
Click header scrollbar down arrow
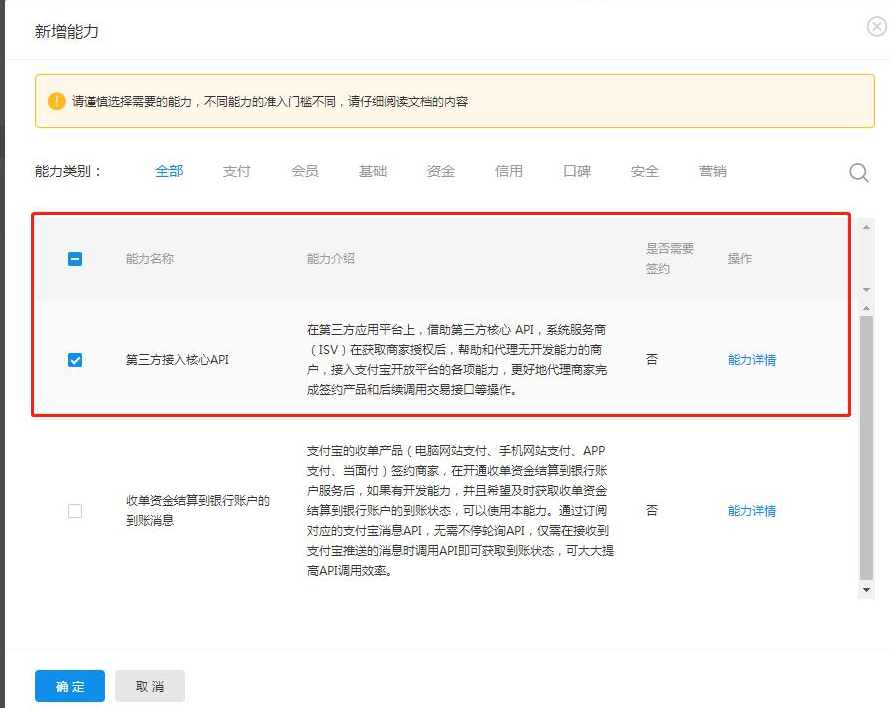pyautogui.click(x=866, y=290)
